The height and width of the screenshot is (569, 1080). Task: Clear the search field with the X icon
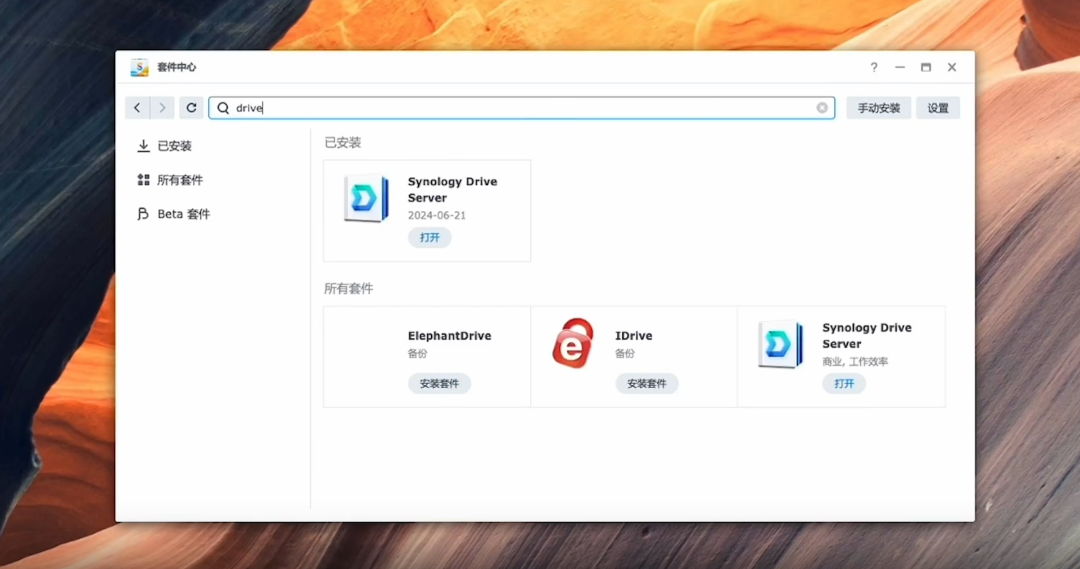(x=822, y=107)
